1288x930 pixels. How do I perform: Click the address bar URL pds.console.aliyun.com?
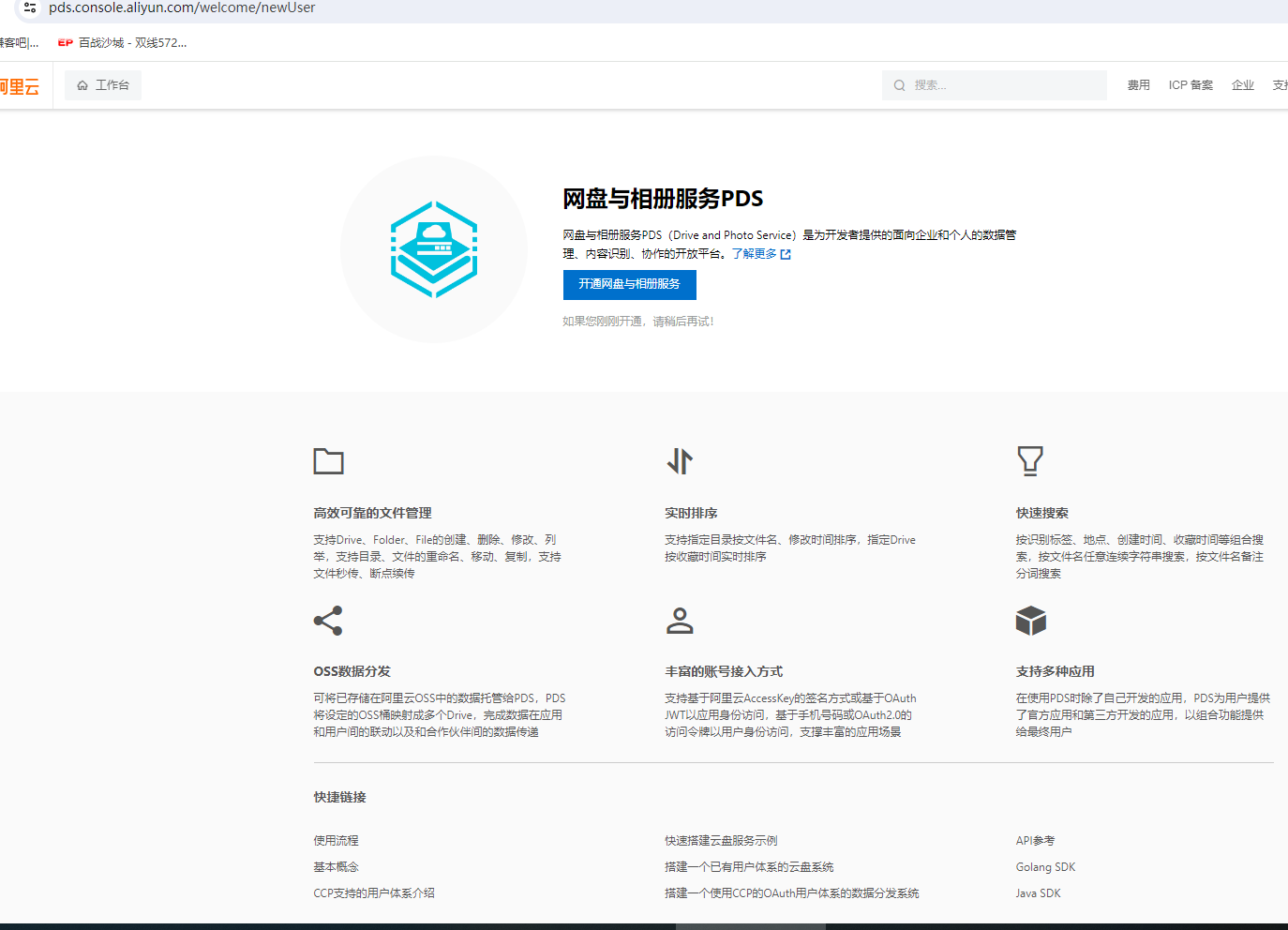[182, 7]
